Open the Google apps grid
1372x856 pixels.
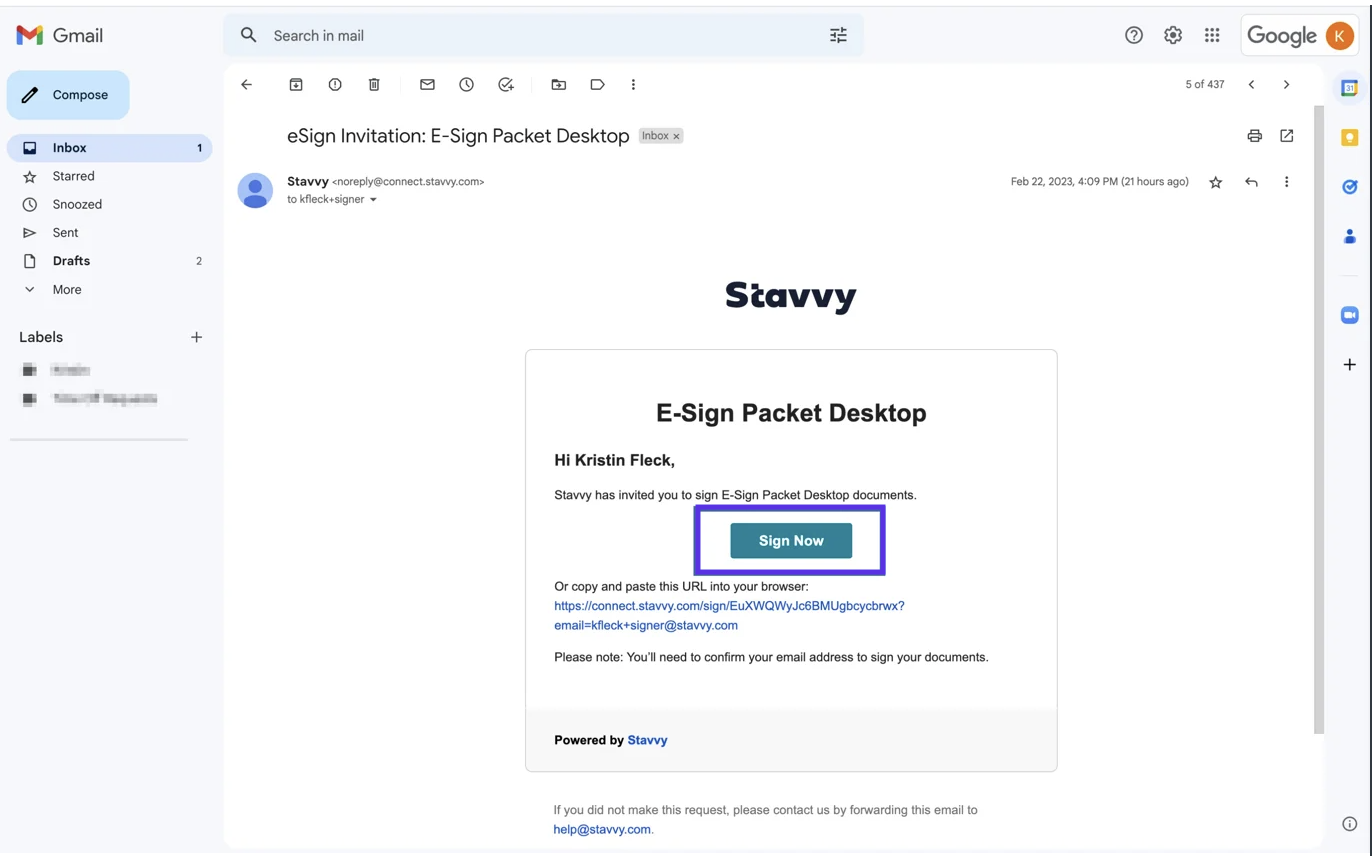point(1212,35)
